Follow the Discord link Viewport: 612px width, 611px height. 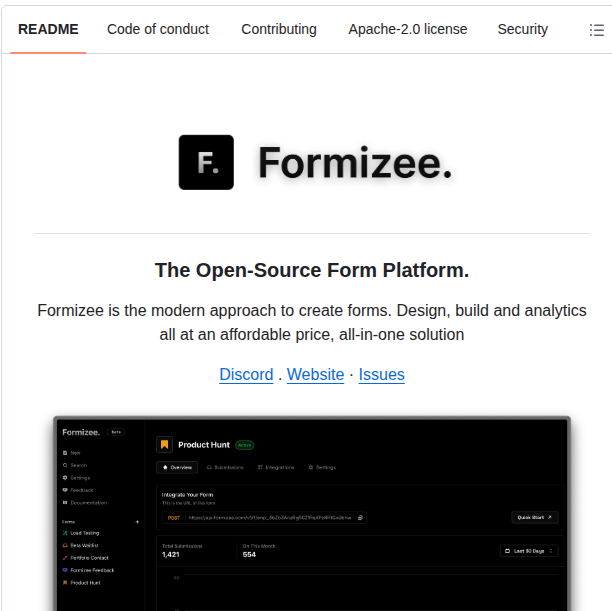pyautogui.click(x=246, y=374)
